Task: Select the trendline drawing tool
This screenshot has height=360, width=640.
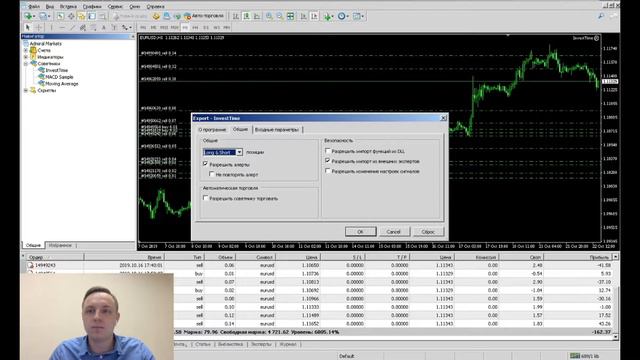Action: 73,27
